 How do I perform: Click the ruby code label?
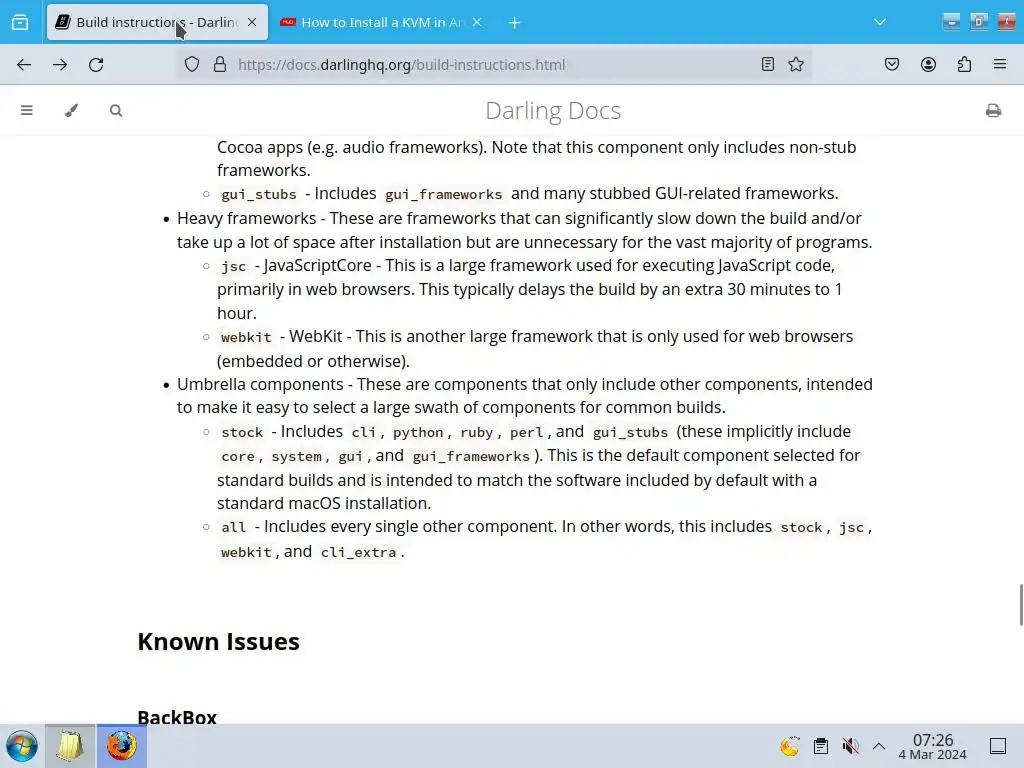476,432
